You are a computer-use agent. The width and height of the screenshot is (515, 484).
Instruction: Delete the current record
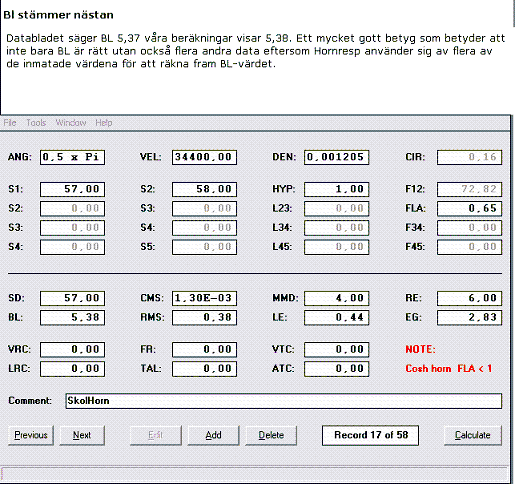(x=271, y=435)
